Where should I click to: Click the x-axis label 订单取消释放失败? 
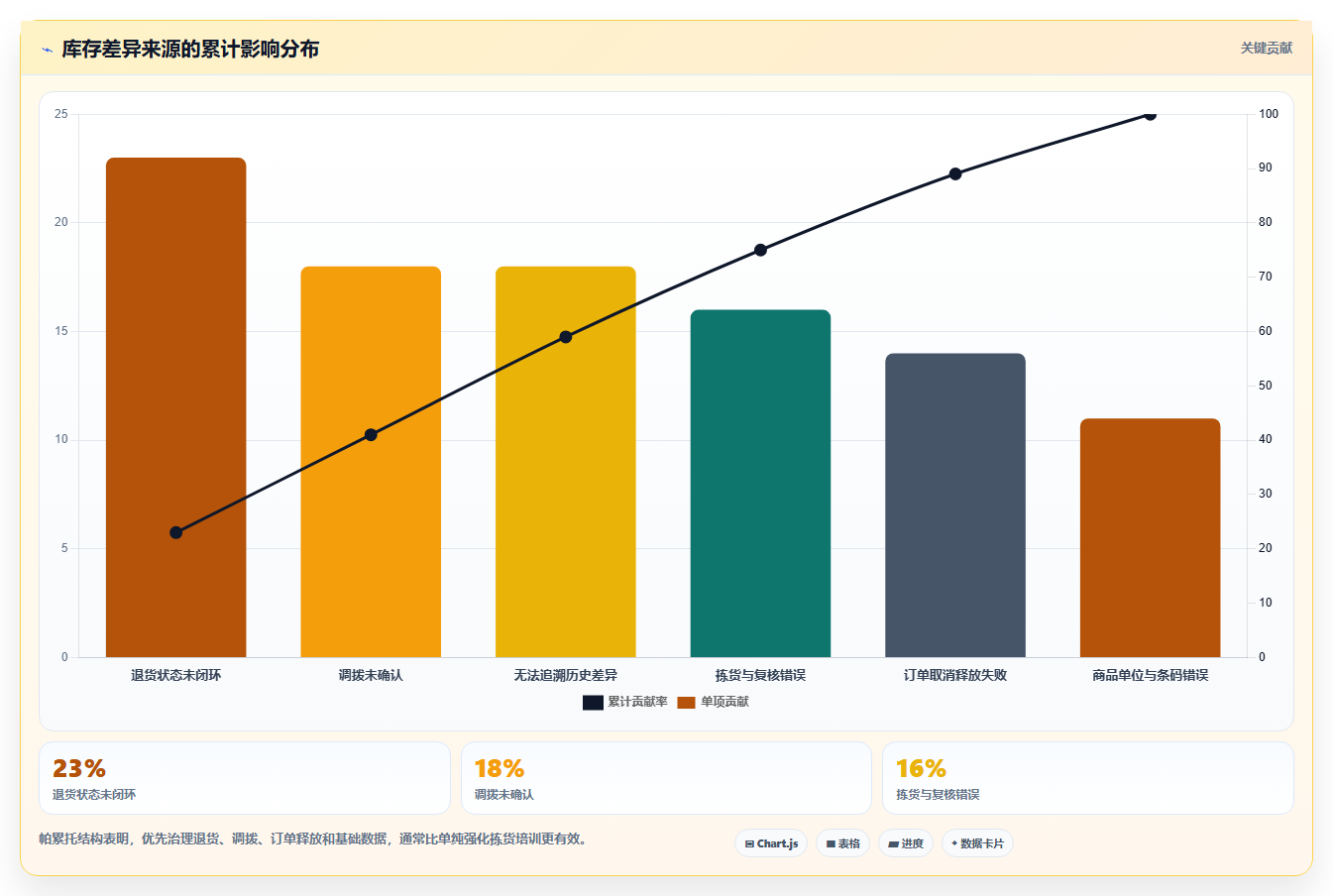pos(955,675)
